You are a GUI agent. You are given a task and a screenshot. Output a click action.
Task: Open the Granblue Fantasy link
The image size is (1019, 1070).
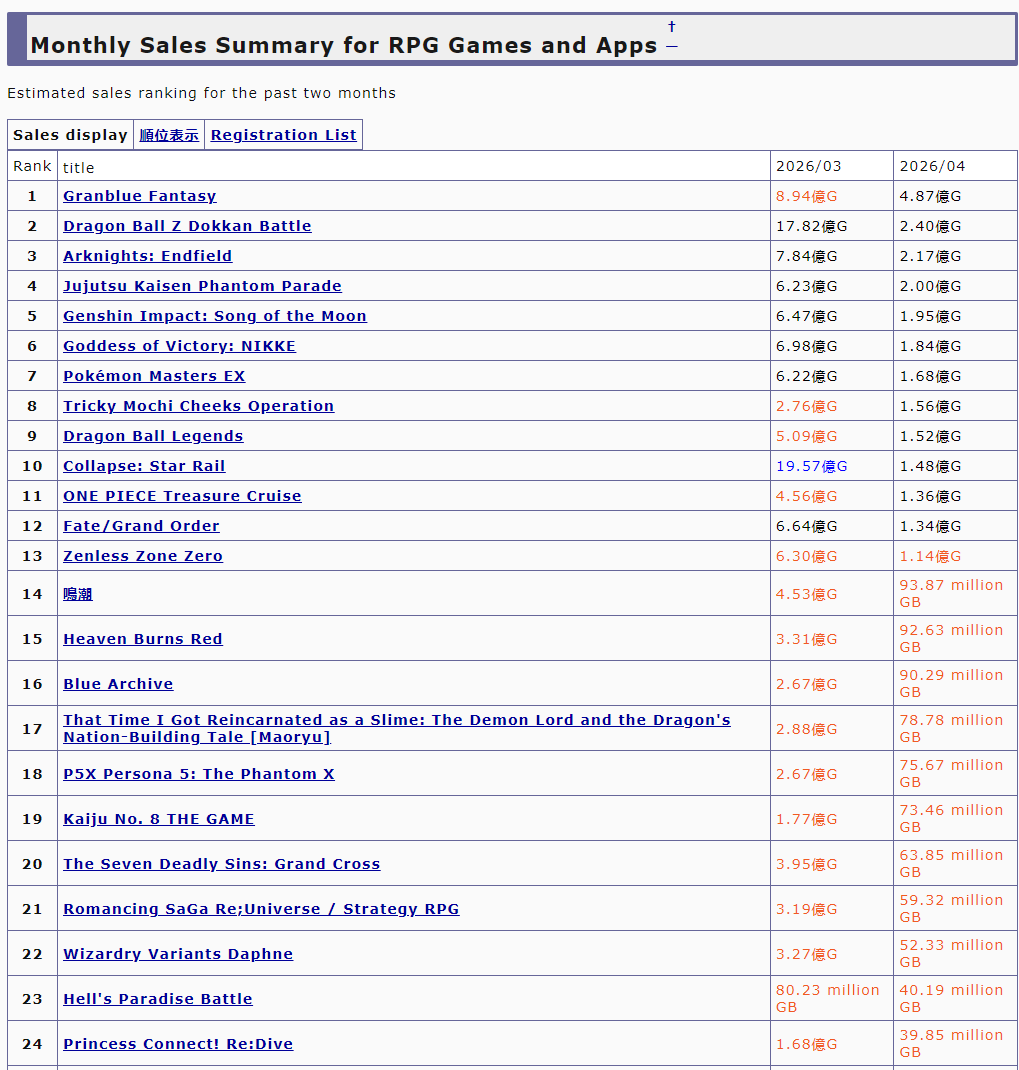[140, 196]
